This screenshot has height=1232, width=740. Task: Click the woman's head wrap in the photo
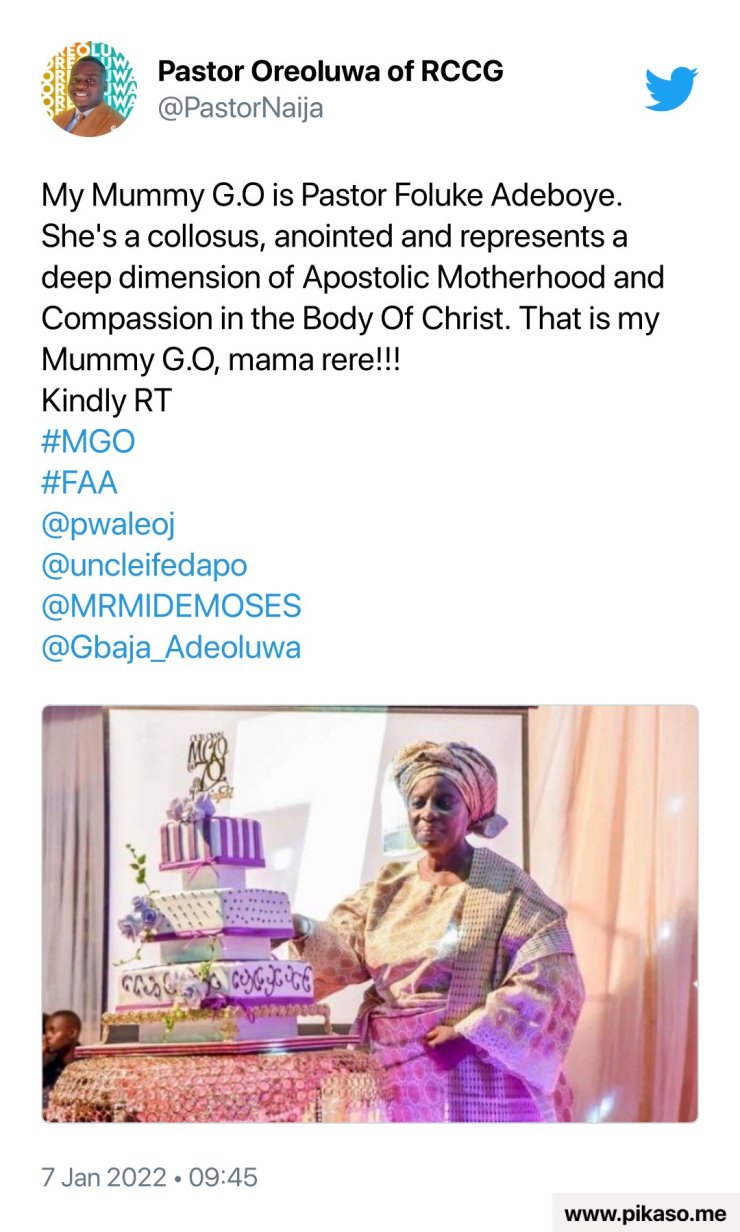click(x=445, y=775)
